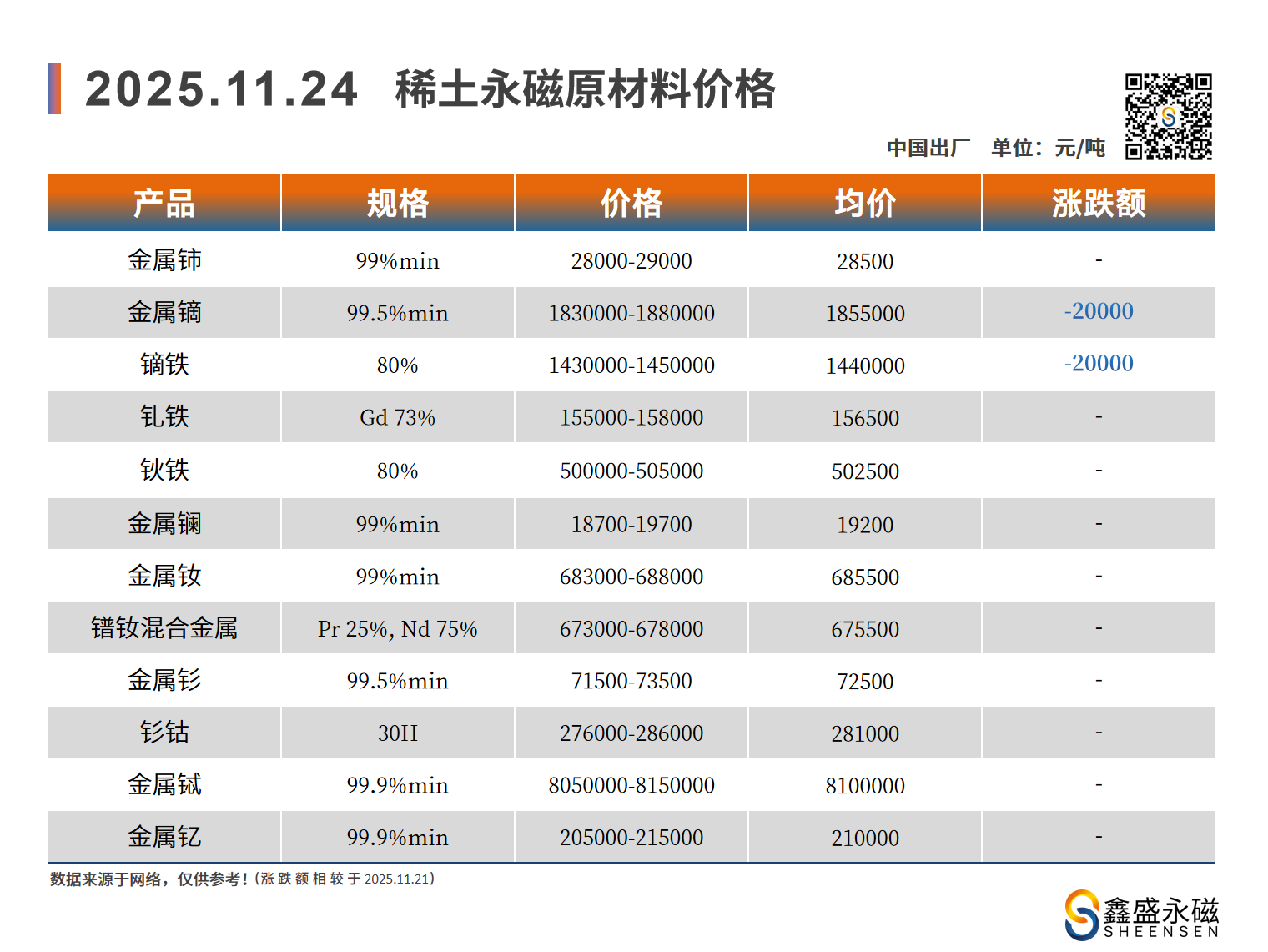Click the QR code in top right
The width and height of the screenshot is (1268, 952).
1168,117
